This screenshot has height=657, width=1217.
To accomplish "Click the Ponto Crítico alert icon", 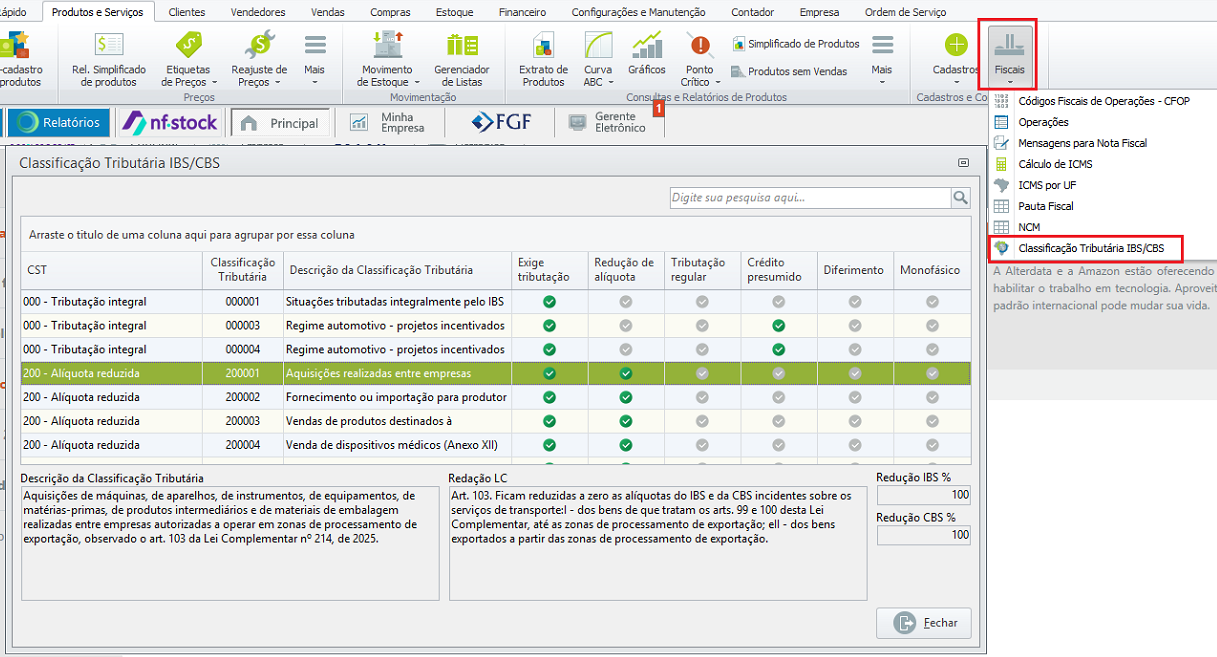I will 700,46.
